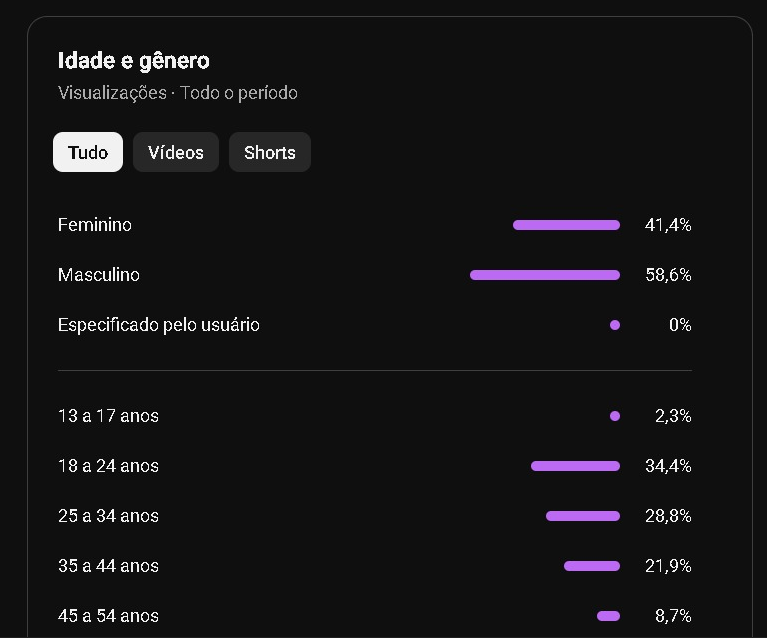Image resolution: width=767 pixels, height=638 pixels.
Task: Click the 34,4% value for ages 18–24
Action: [668, 466]
